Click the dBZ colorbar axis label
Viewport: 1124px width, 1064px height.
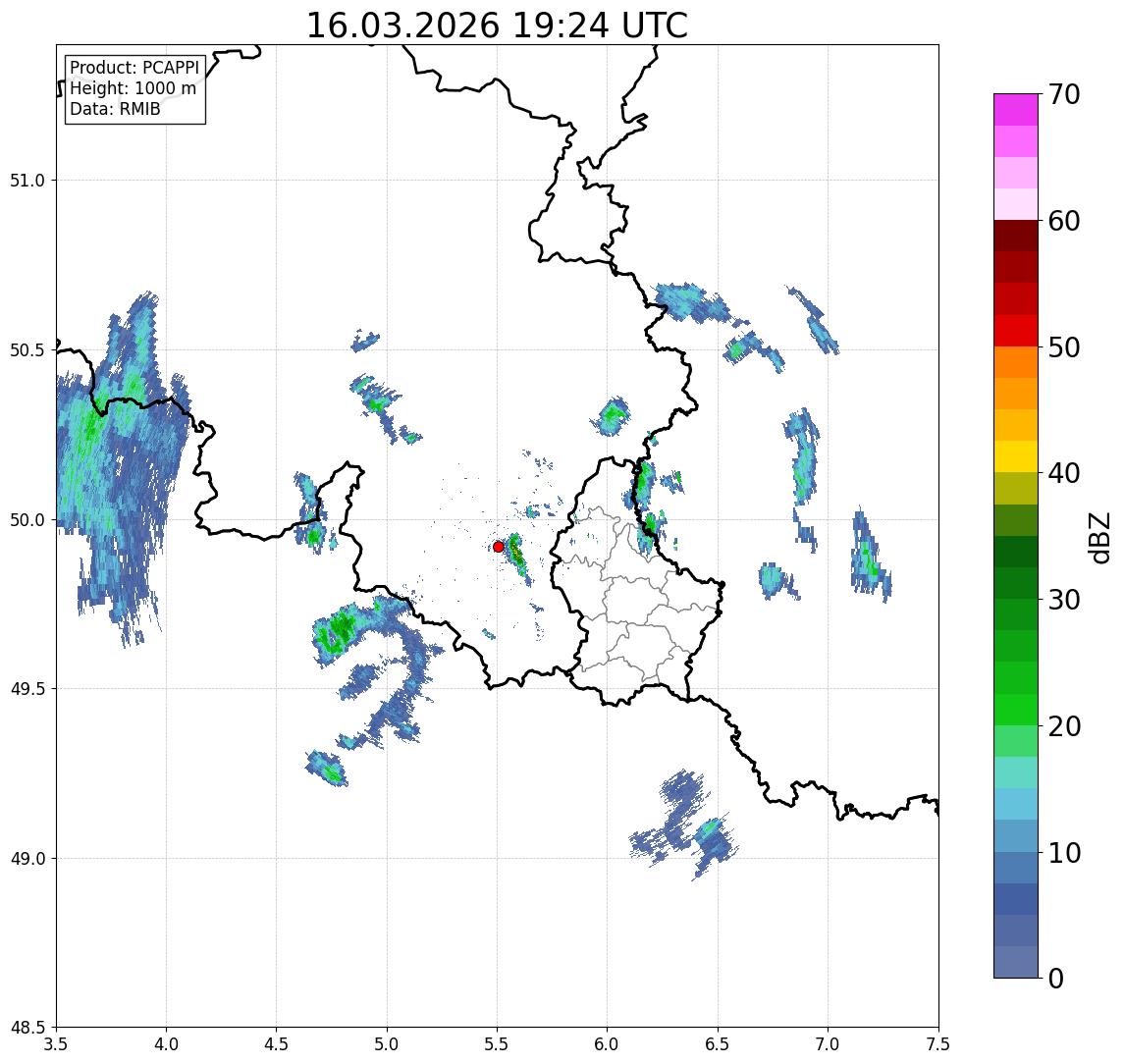point(1098,537)
